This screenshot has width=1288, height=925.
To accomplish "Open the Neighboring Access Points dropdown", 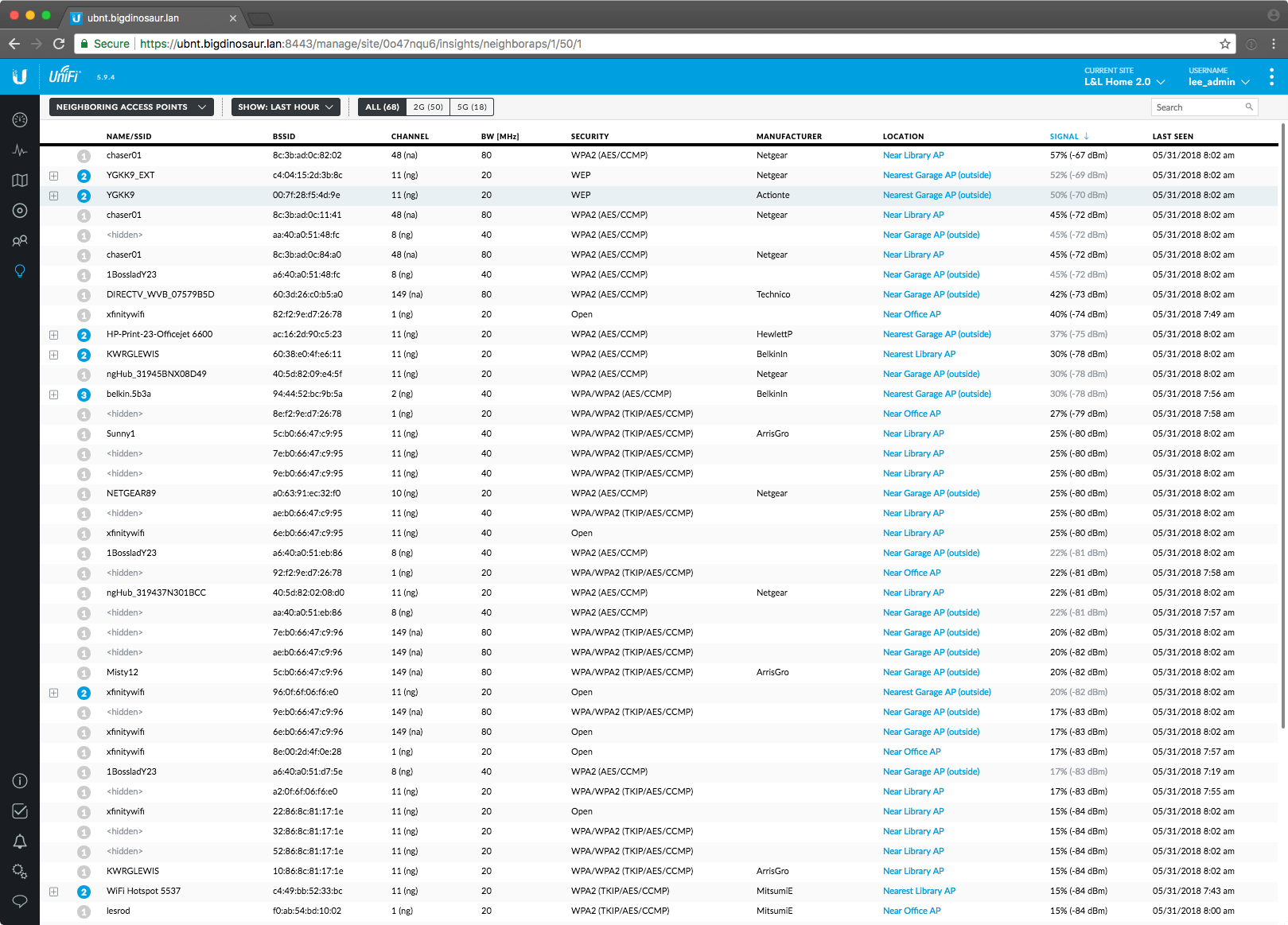I will coord(131,107).
